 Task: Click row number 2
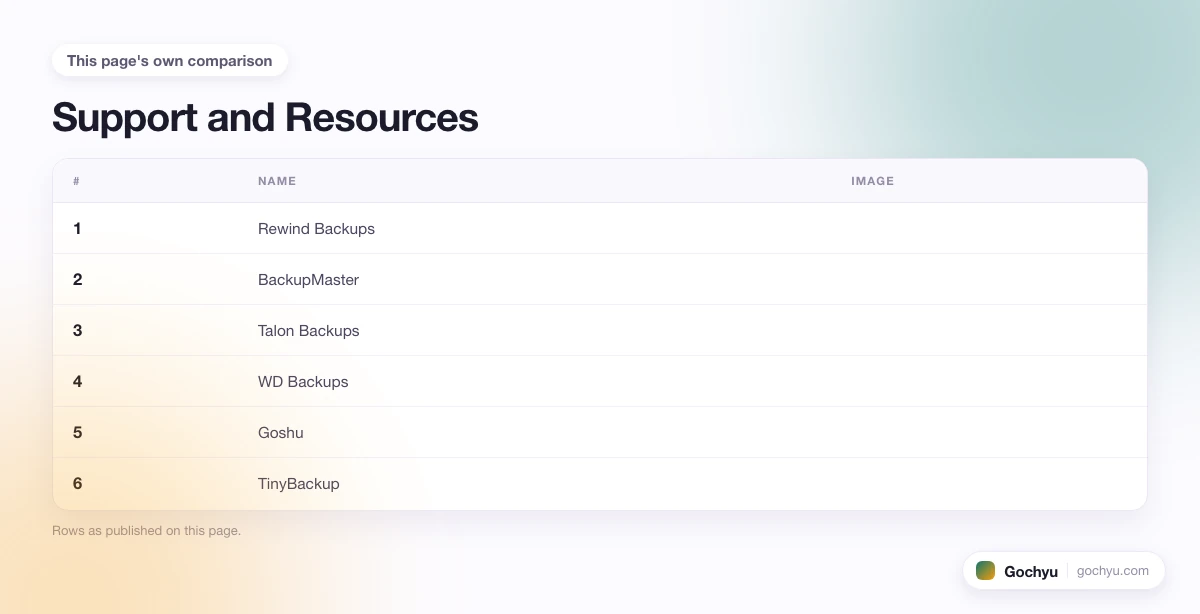78,280
